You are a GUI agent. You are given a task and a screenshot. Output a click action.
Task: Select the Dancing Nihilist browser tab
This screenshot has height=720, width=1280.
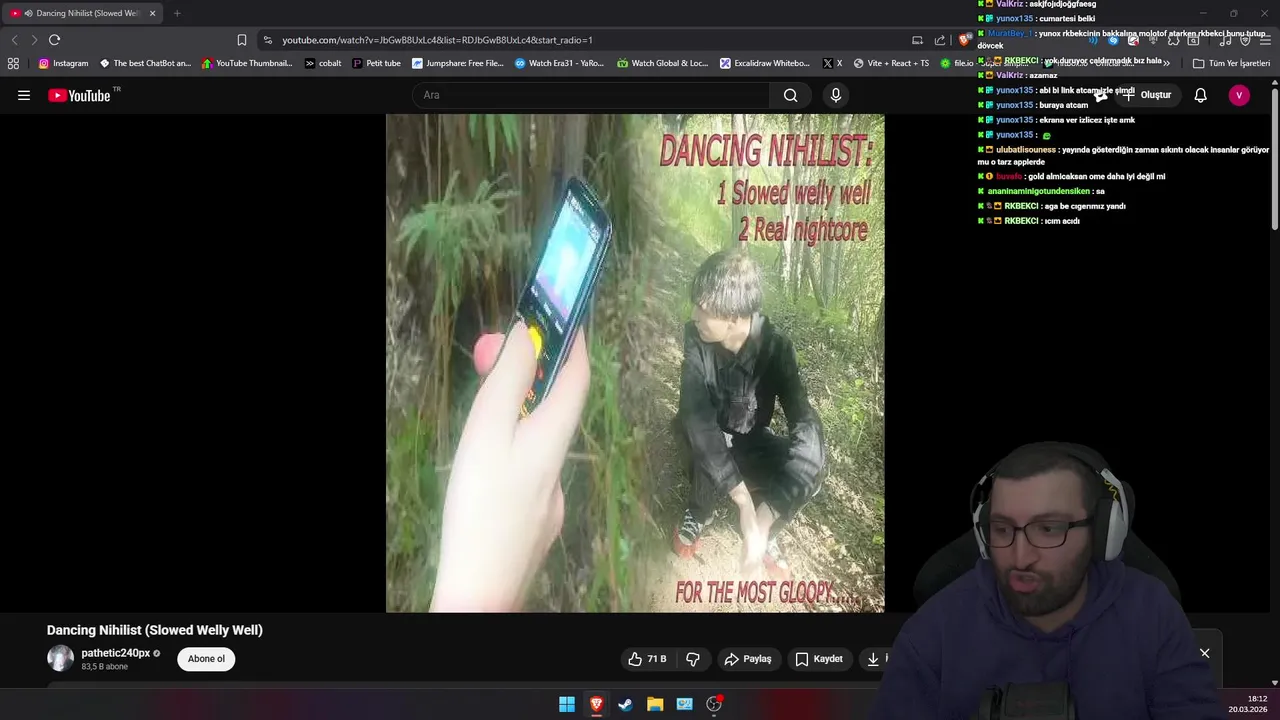click(83, 13)
